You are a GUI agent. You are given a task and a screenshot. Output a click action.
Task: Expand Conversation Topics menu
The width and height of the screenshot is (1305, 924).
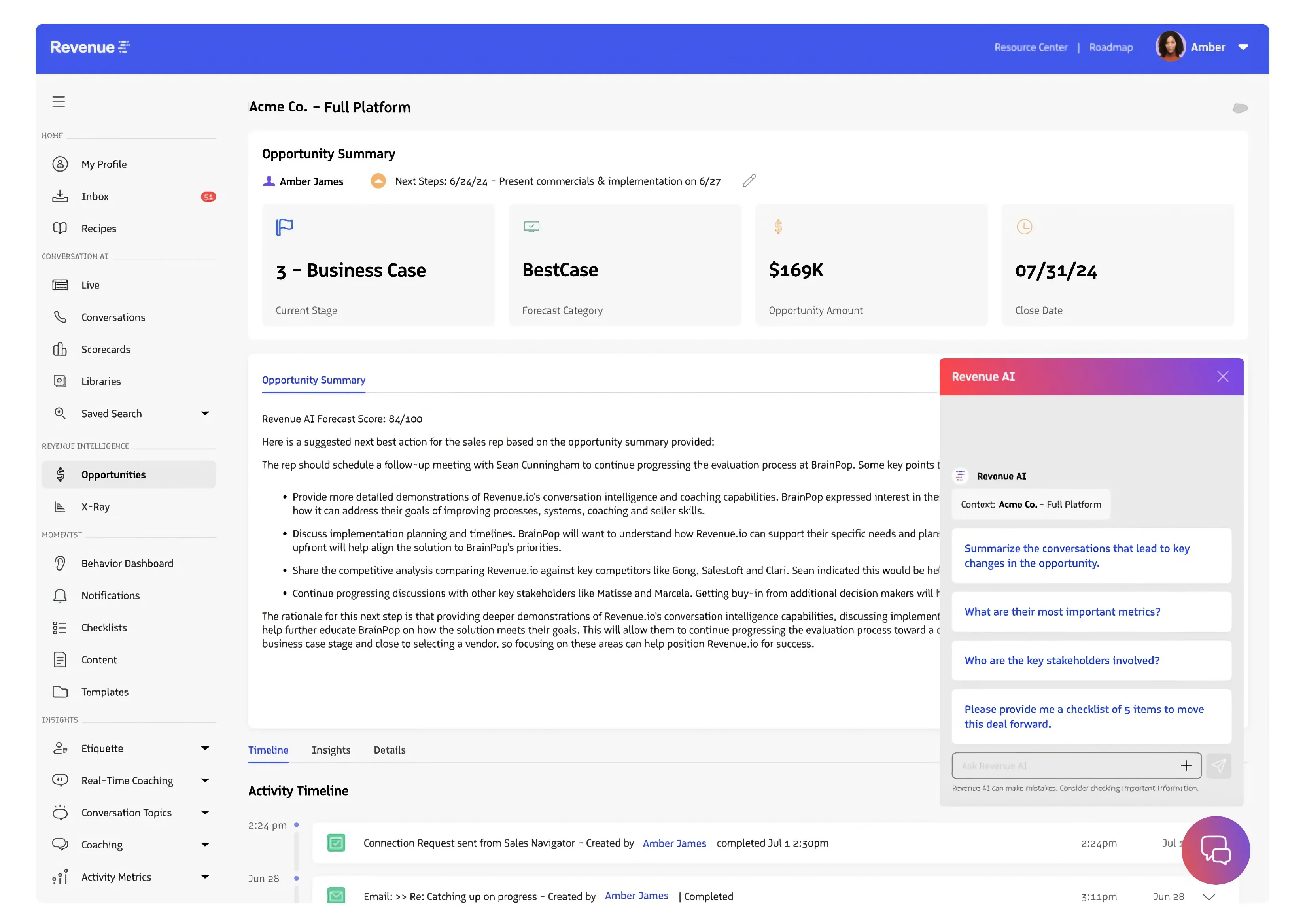(205, 813)
